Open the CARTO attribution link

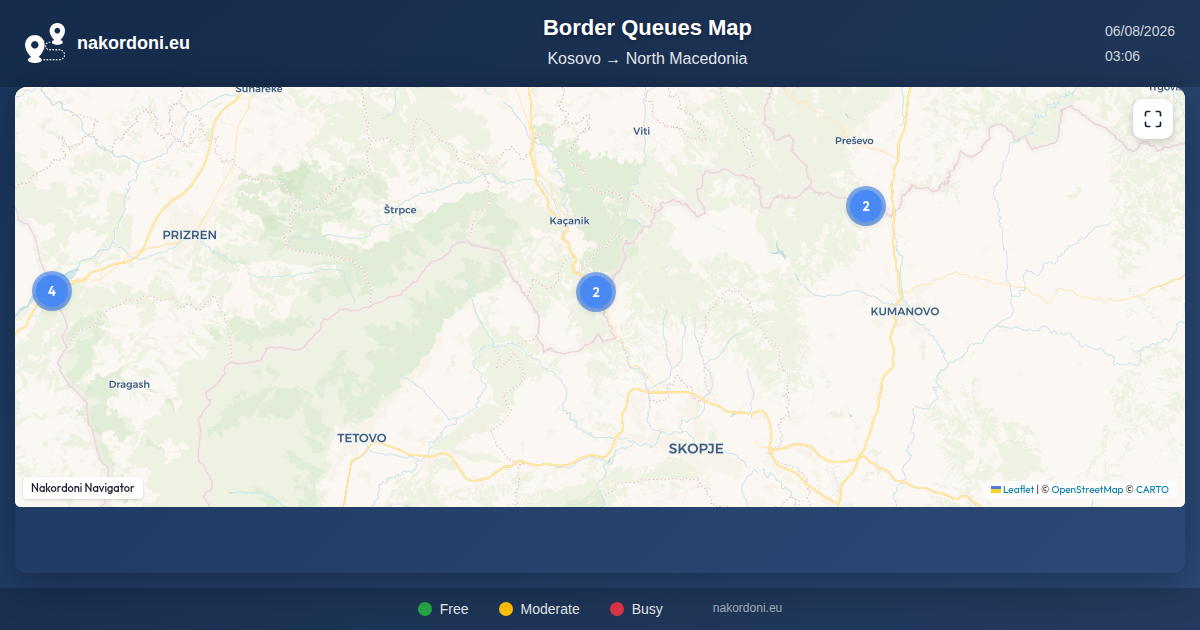[1152, 490]
